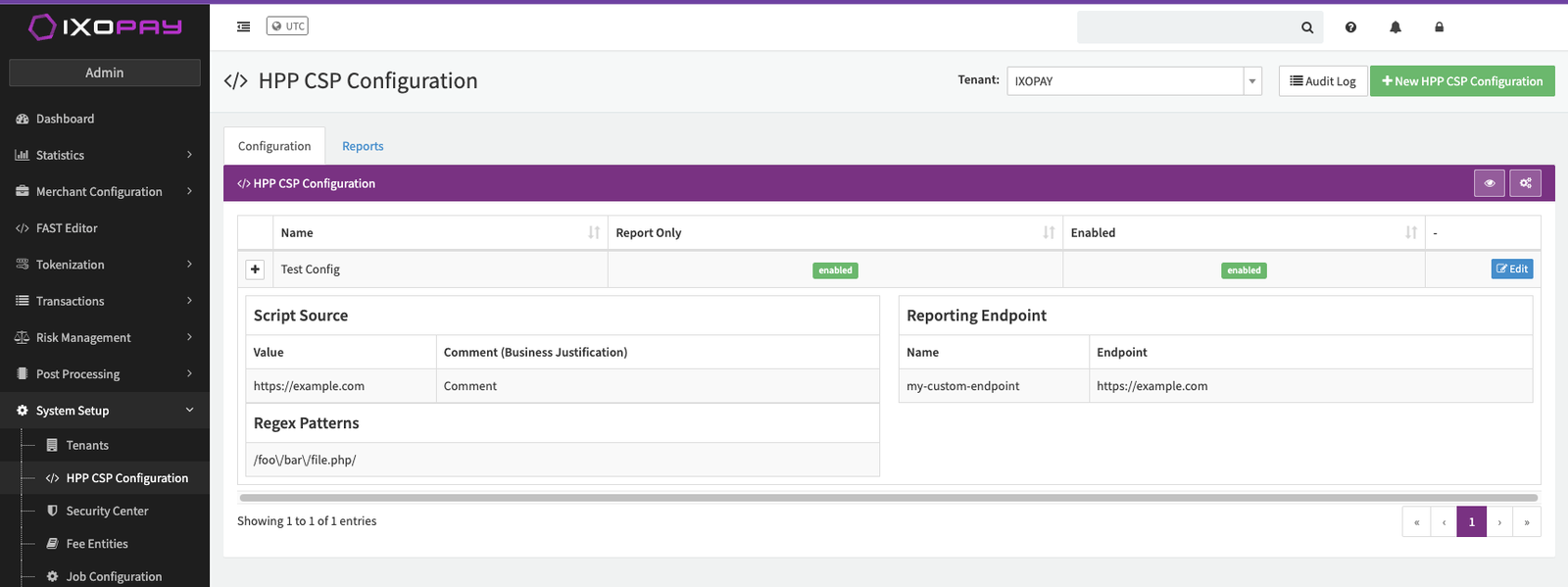Click the Tokenization icon
The height and width of the screenshot is (587, 1568).
[23, 265]
